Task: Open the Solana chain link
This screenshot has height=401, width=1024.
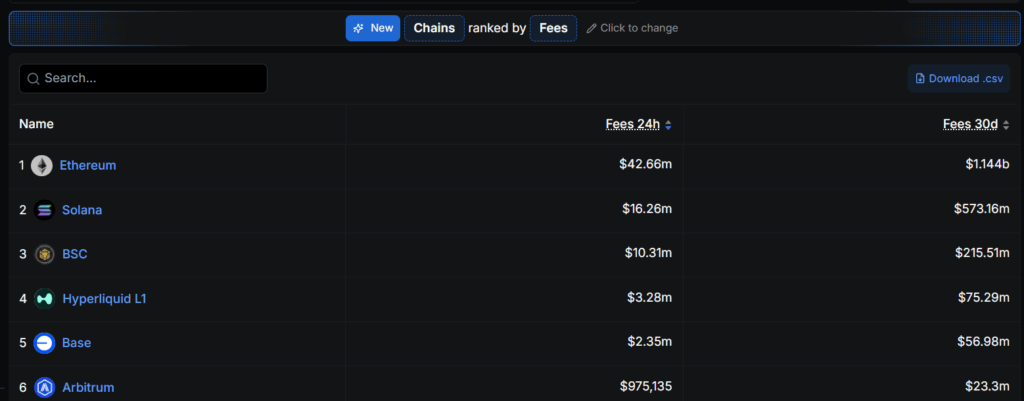Action: tap(82, 210)
